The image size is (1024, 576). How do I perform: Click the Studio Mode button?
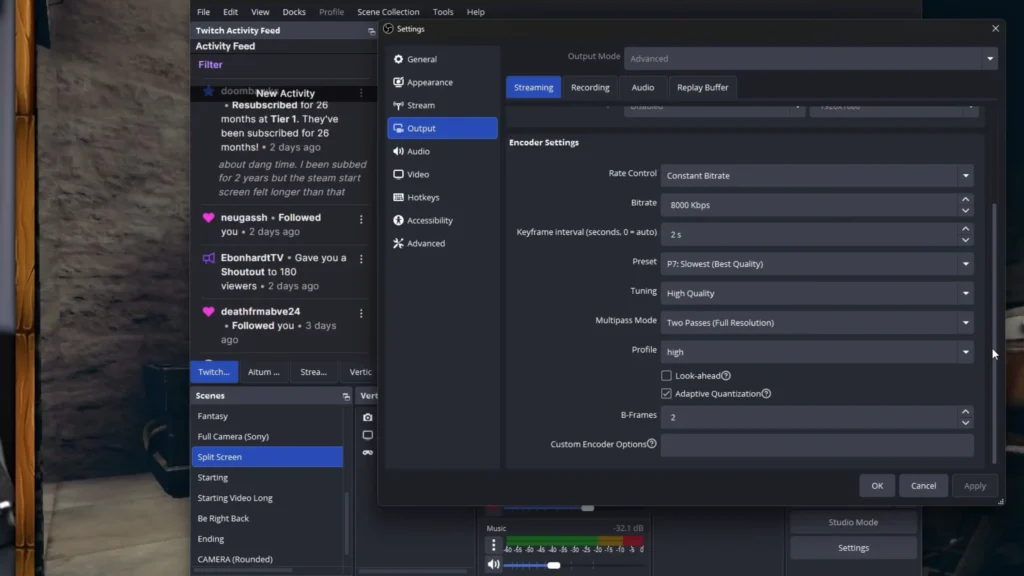(853, 522)
